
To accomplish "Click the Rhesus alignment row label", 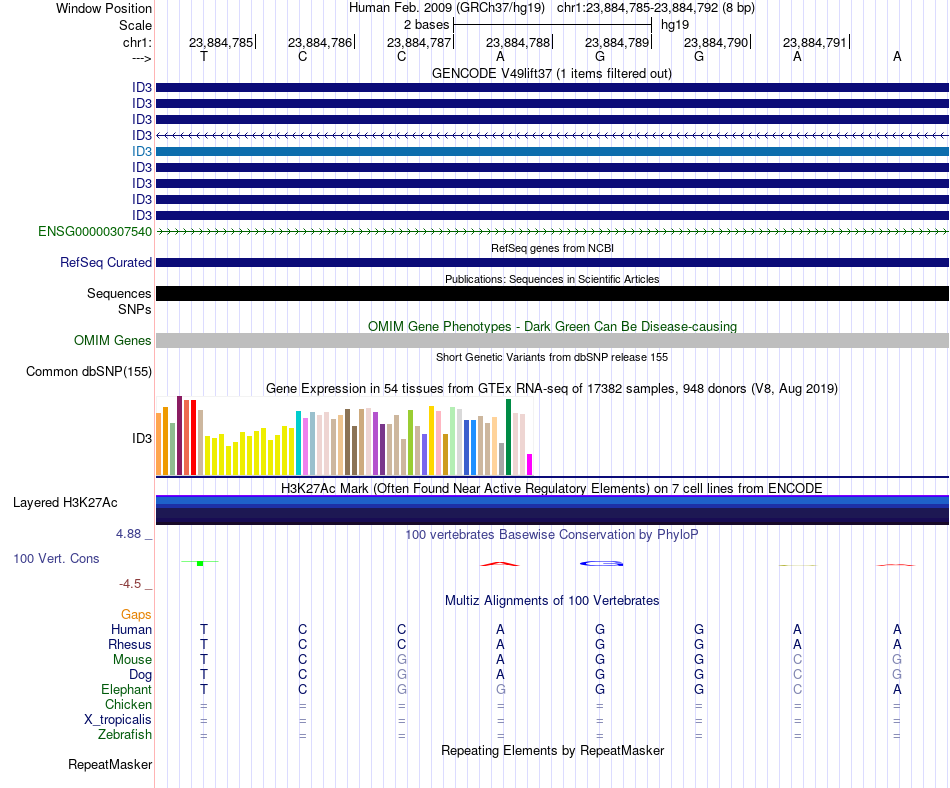I will pyautogui.click(x=130, y=644).
